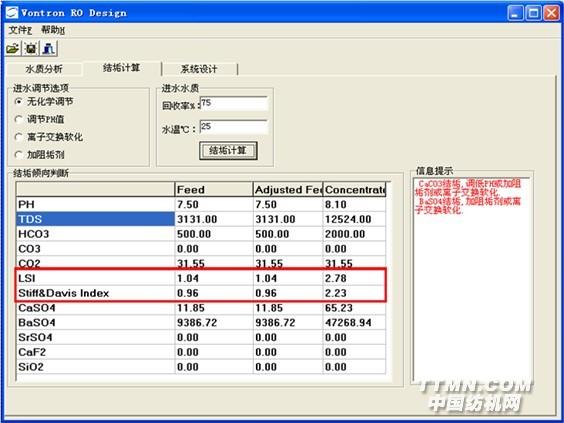Maximize the Vontron RO Design window
This screenshot has width=564, height=423.
533,13
